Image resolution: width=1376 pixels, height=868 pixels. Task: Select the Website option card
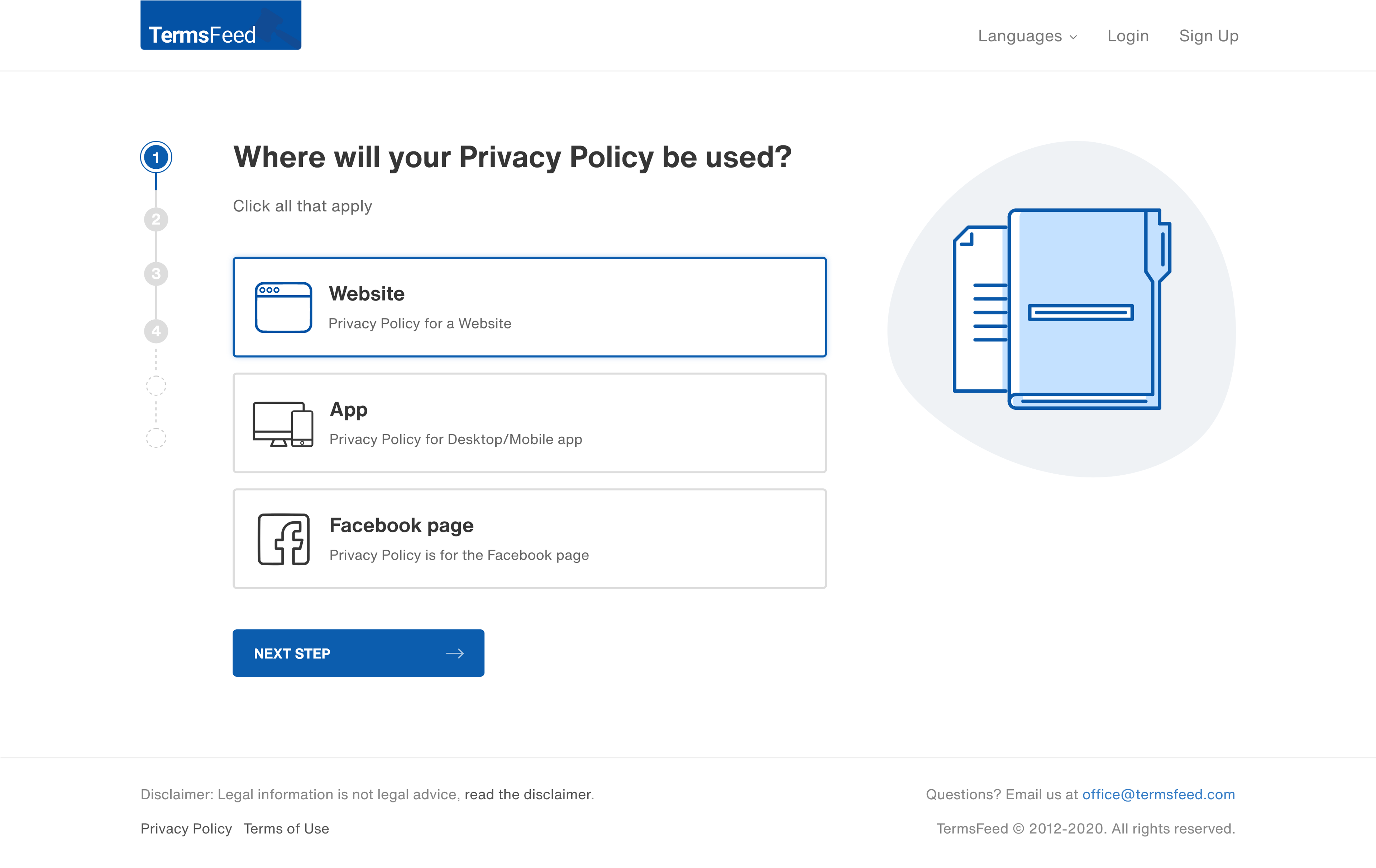(x=530, y=307)
